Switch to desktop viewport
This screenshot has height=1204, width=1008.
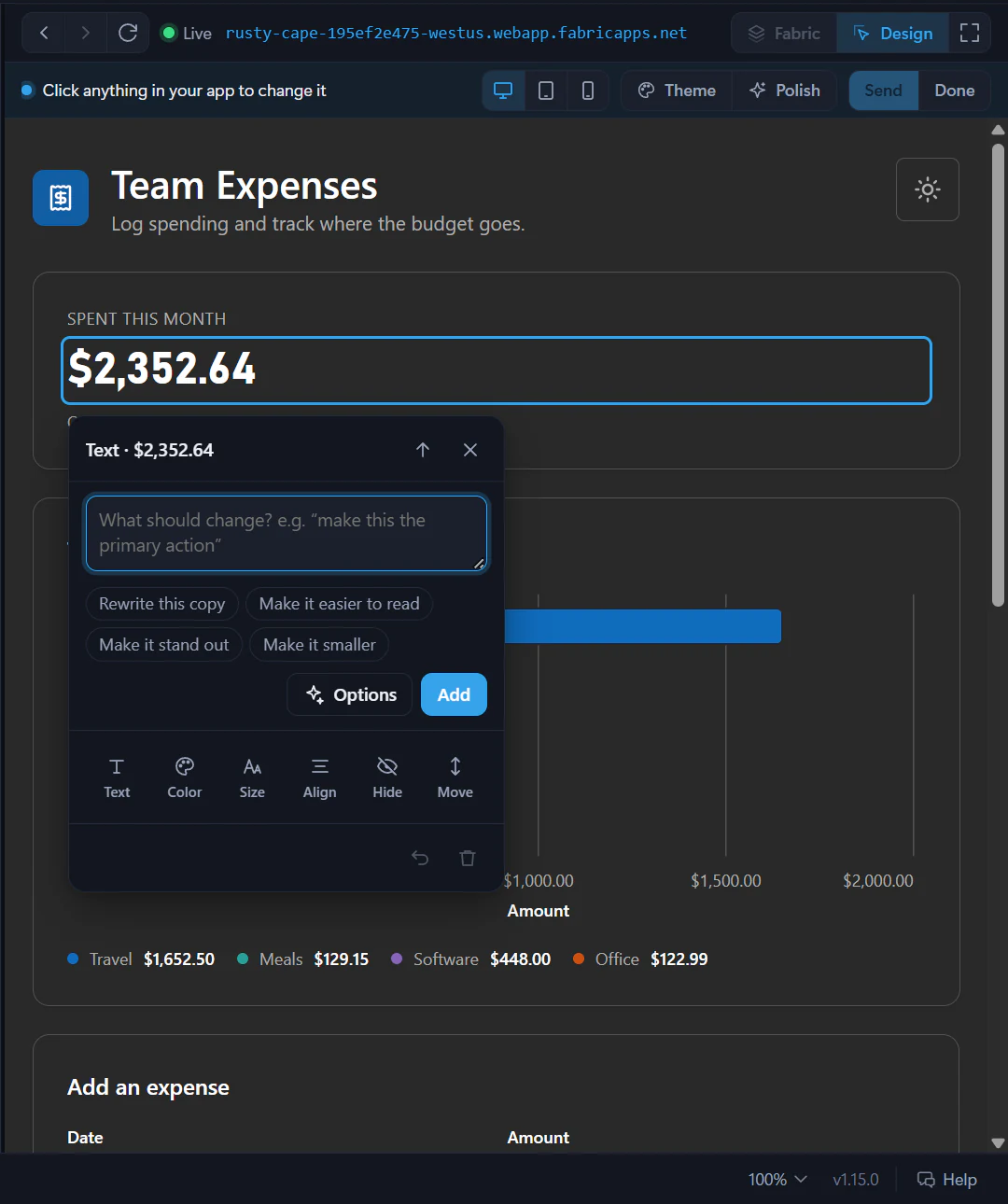coord(503,91)
